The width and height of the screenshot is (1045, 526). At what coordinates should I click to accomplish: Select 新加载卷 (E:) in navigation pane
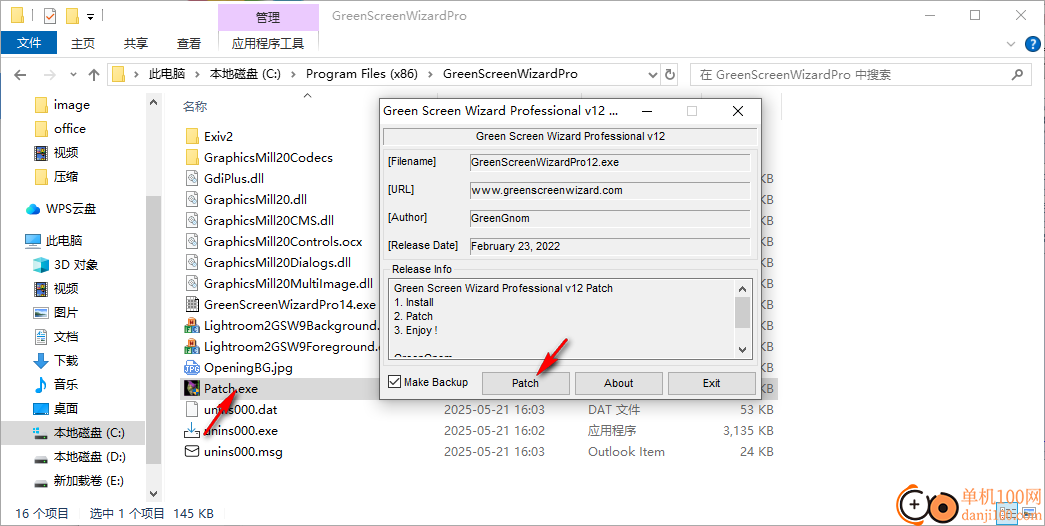[89, 481]
